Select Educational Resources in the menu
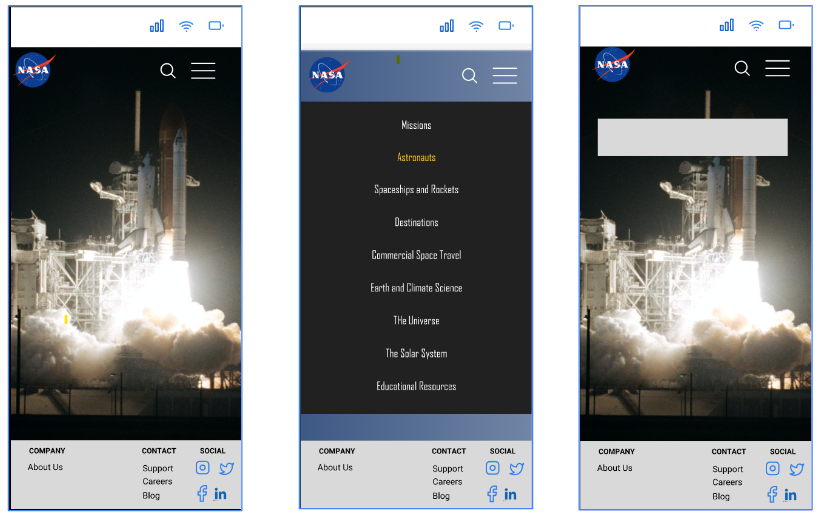This screenshot has height=516, width=822. (416, 386)
